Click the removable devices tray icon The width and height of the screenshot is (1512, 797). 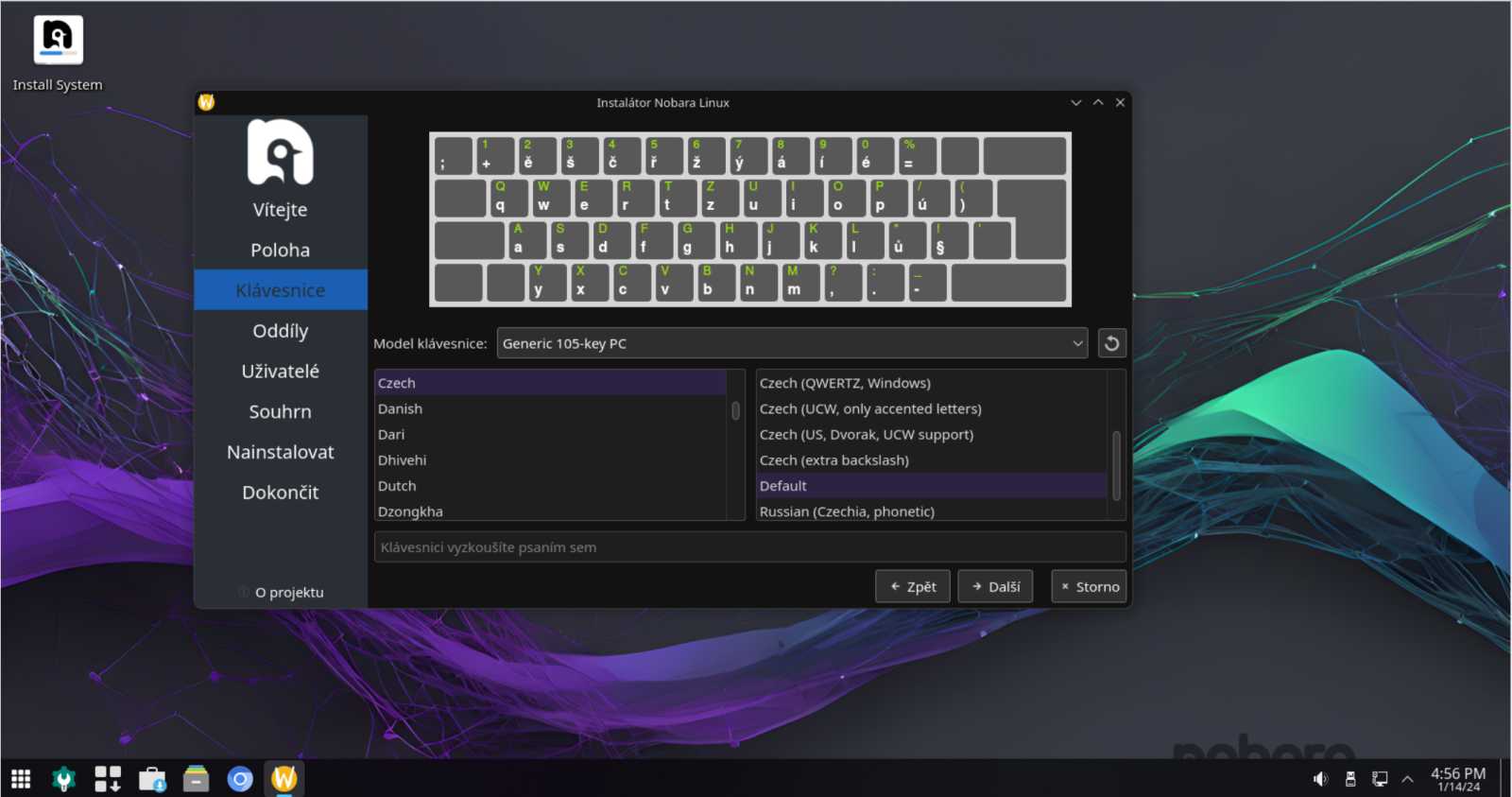[1350, 779]
